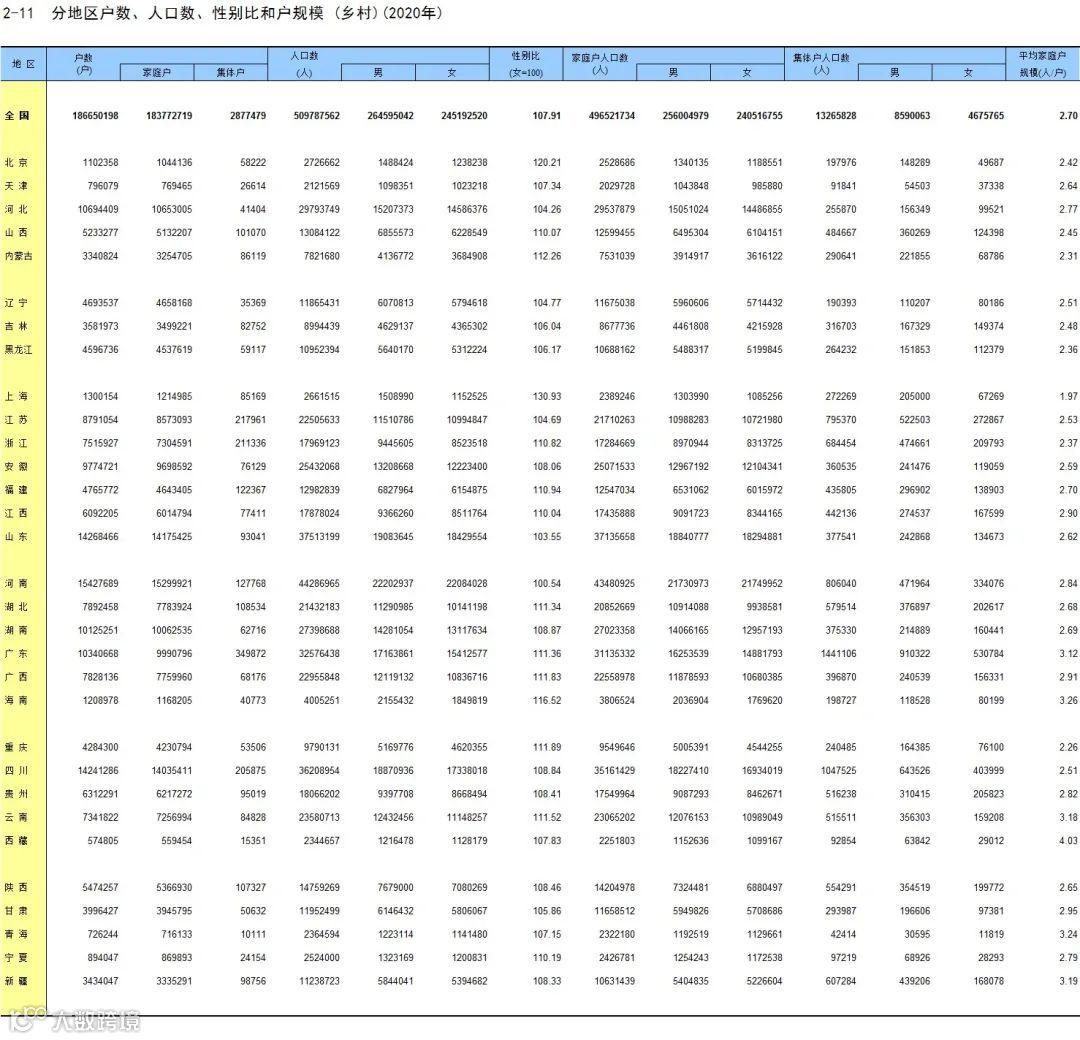Click the table title '2-11 分地区户数、人口数、性别比和户规模'
Screen dimensions: 1080x1040
222,13
